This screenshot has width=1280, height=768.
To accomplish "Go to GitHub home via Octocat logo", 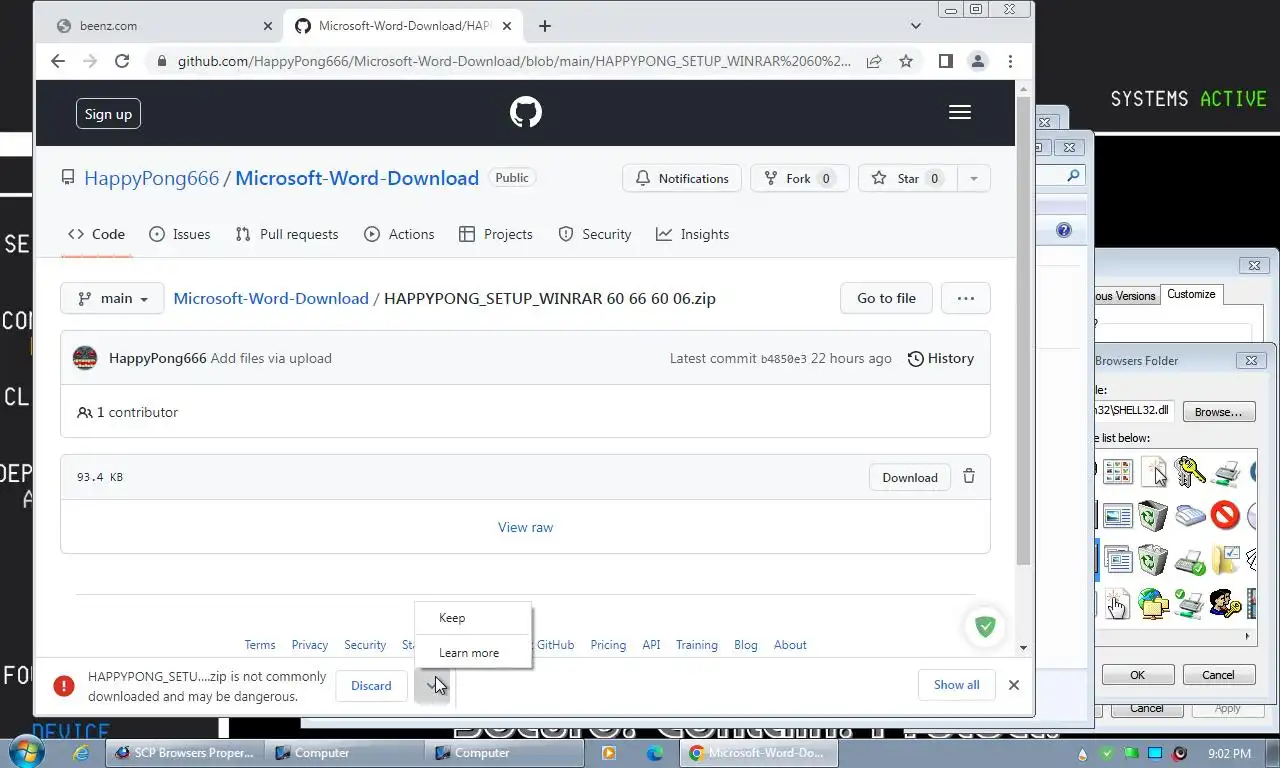I will coord(526,112).
